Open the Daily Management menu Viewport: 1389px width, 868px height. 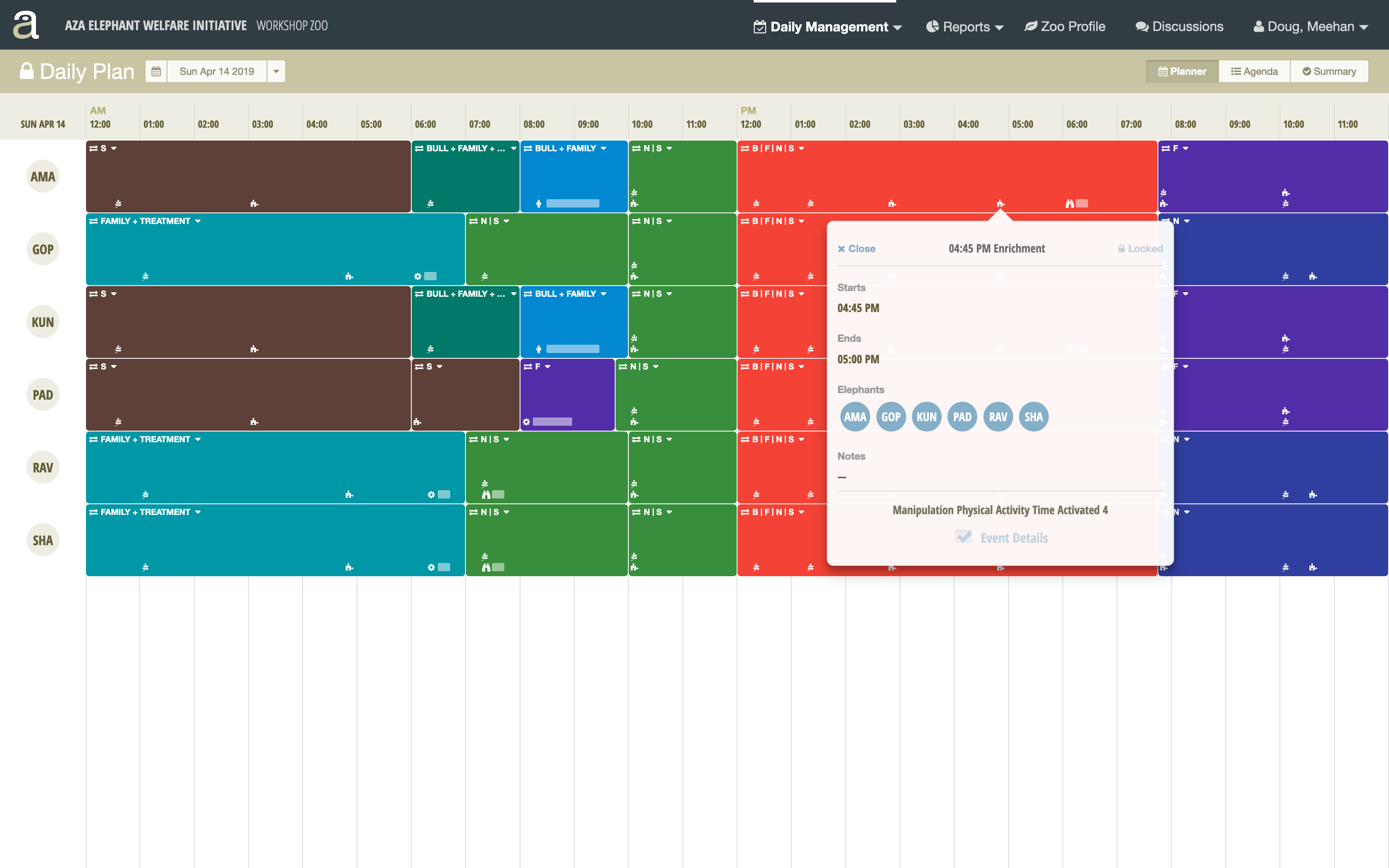(826, 26)
